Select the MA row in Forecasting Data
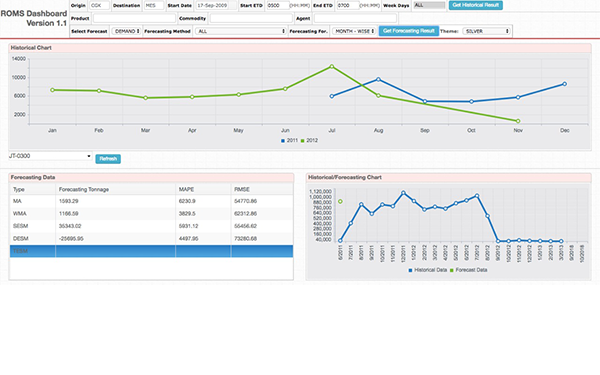This screenshot has height=375, width=600. point(152,201)
